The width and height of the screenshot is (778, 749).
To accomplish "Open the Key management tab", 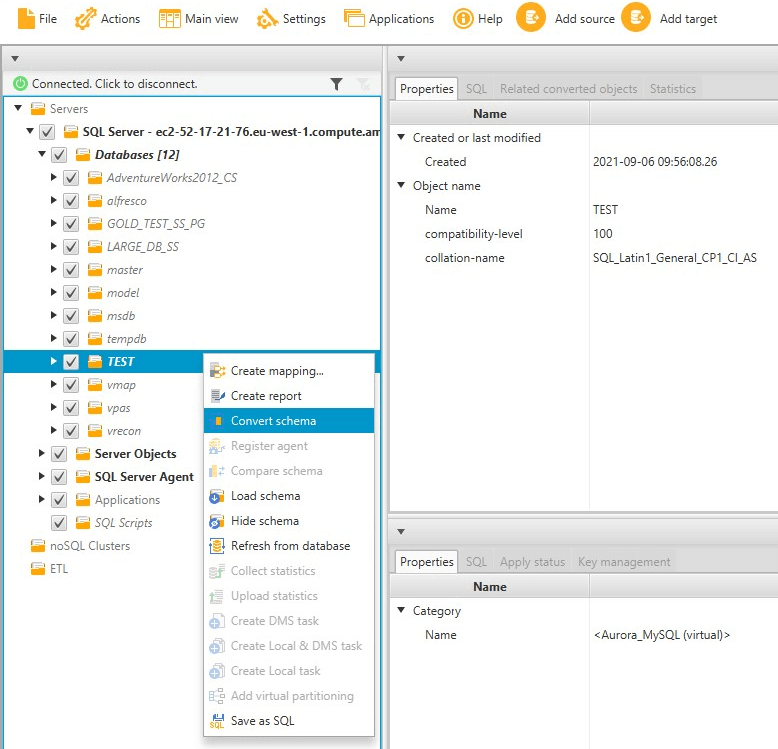I will (623, 562).
